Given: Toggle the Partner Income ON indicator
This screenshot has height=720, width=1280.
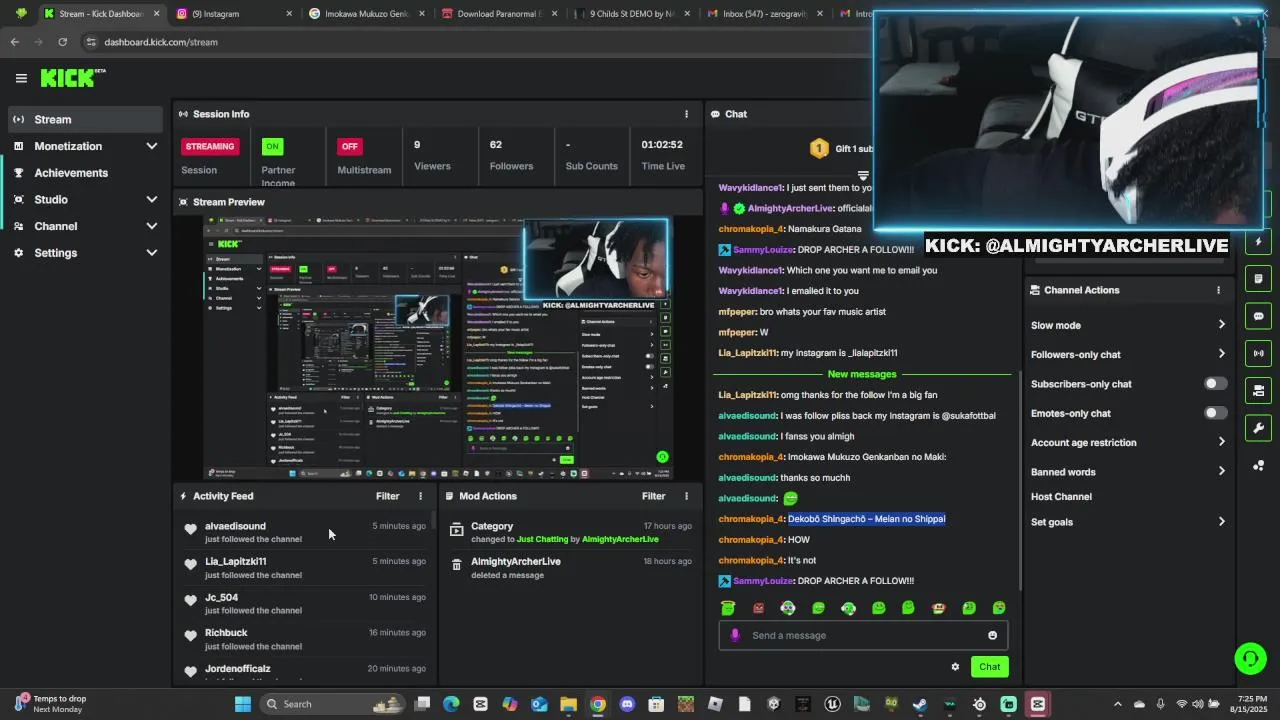Looking at the screenshot, I should [x=272, y=146].
